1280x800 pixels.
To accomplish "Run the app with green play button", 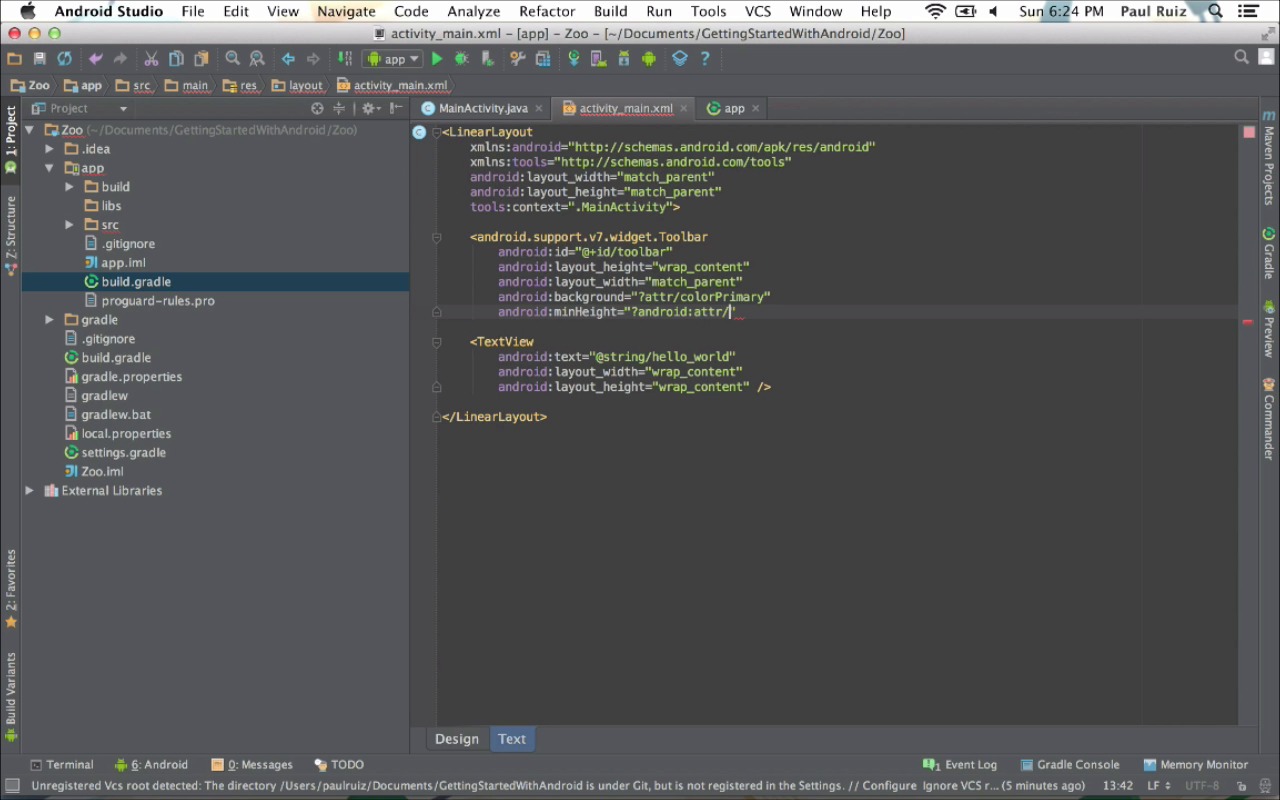I will click(x=437, y=59).
